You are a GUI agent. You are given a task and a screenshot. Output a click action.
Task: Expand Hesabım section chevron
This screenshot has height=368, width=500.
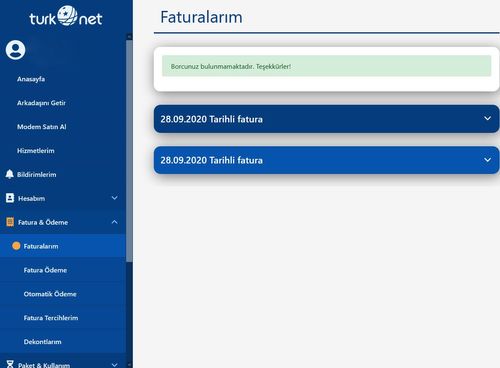point(114,198)
